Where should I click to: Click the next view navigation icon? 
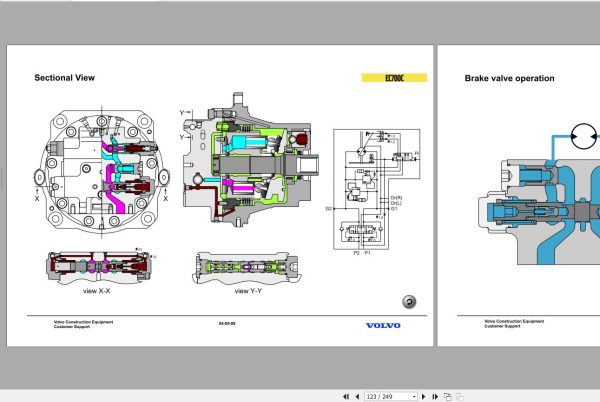tap(447, 397)
